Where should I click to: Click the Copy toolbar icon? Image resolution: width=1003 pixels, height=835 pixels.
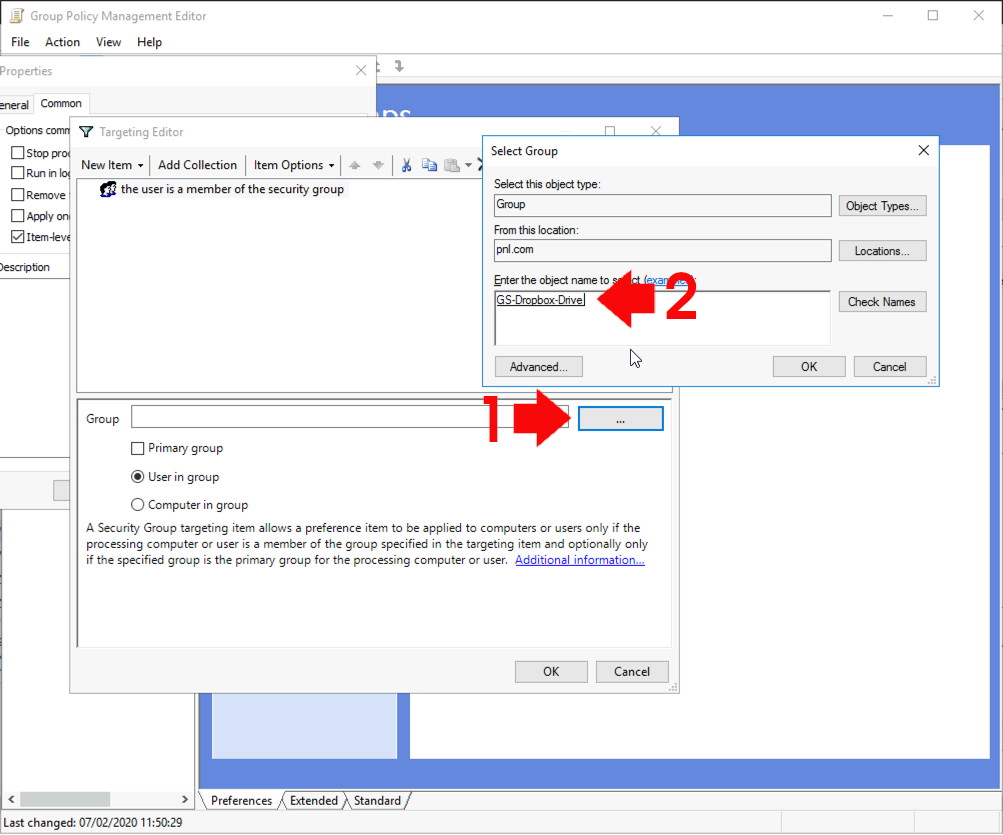pyautogui.click(x=429, y=165)
